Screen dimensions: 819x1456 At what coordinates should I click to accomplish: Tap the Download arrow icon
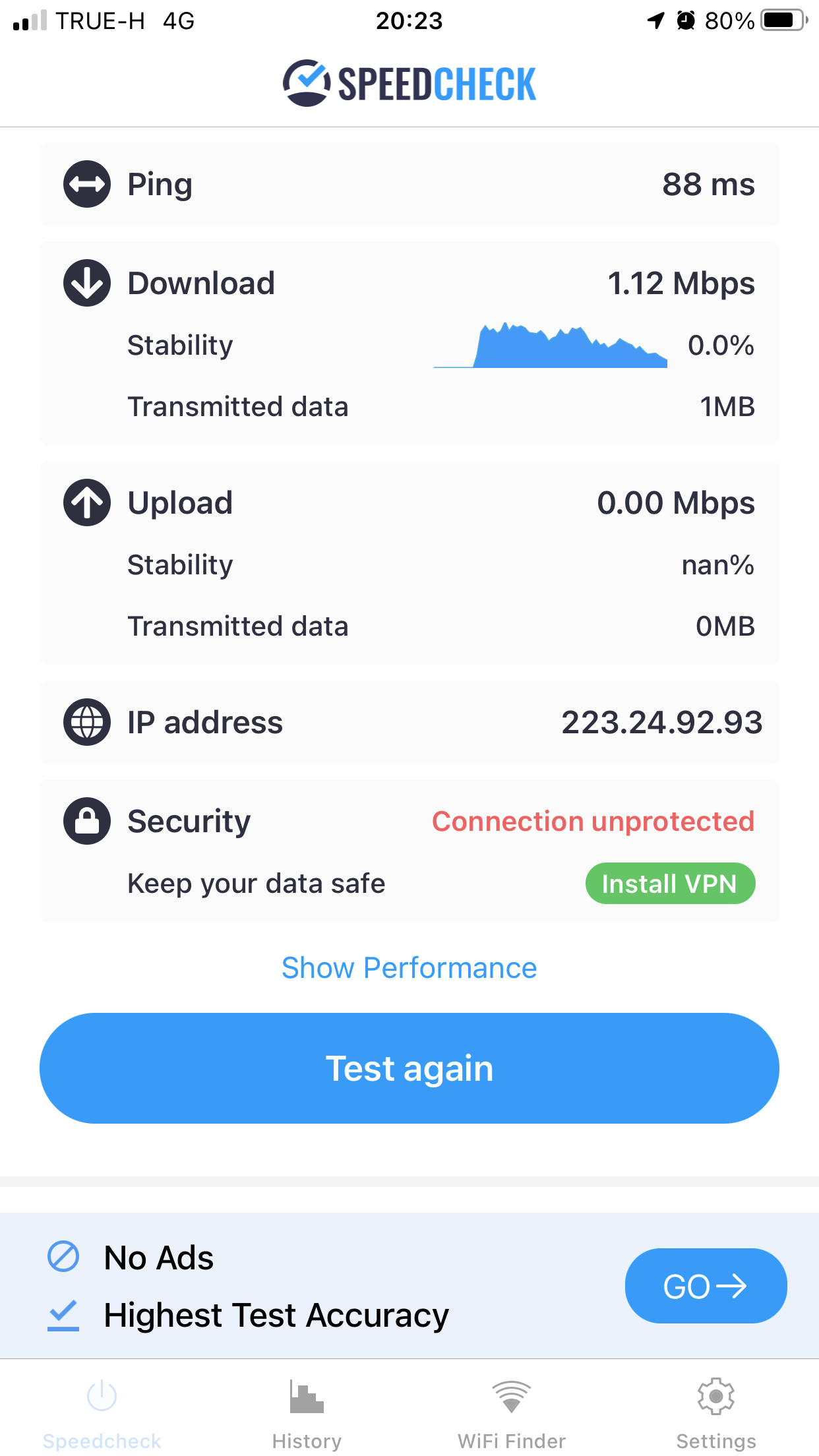point(86,283)
